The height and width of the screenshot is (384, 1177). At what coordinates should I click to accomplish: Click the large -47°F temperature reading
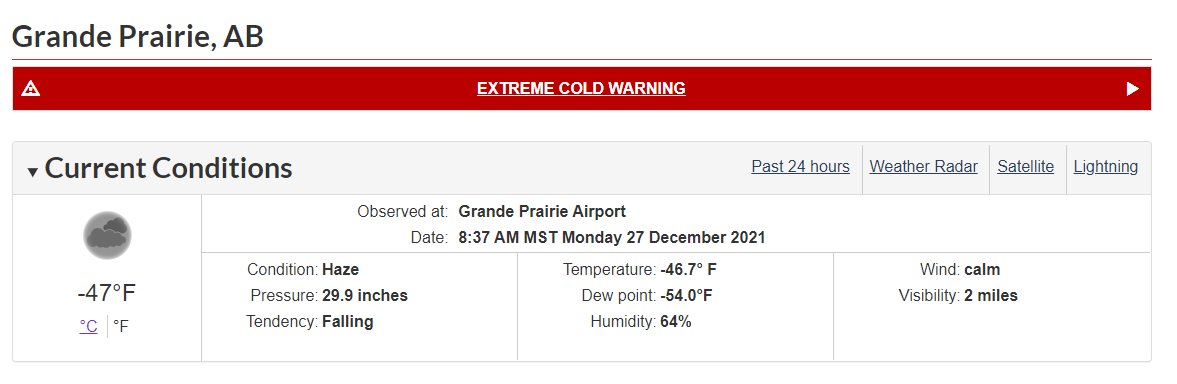click(x=107, y=292)
